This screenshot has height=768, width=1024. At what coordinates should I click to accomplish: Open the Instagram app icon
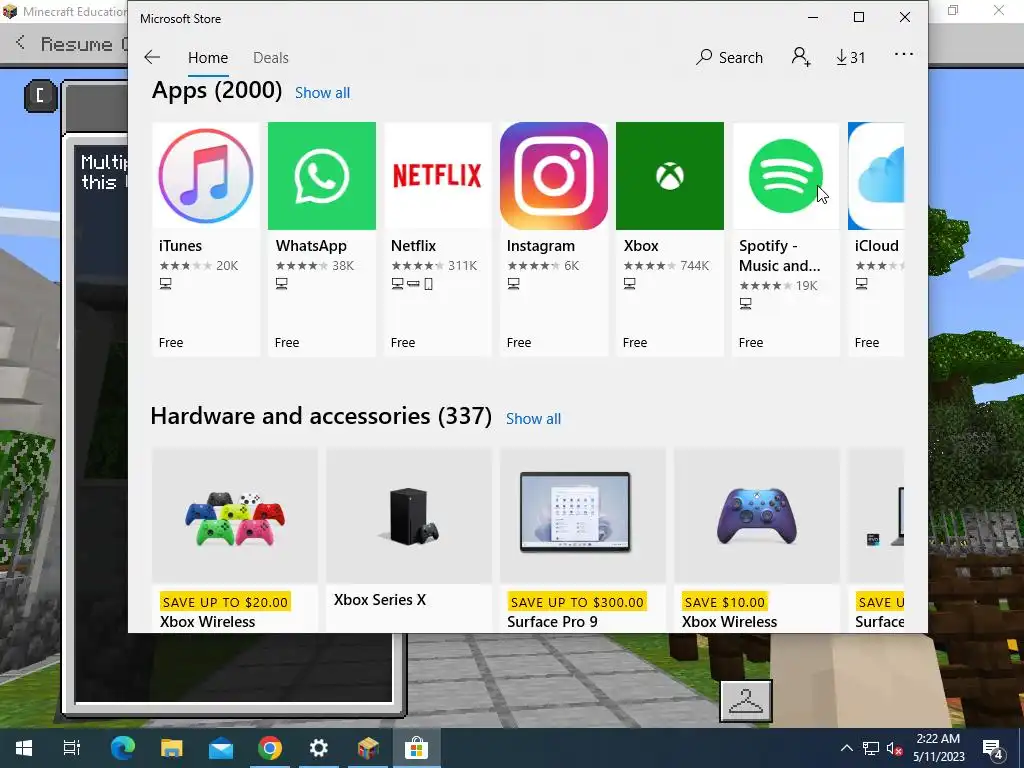[x=554, y=176]
